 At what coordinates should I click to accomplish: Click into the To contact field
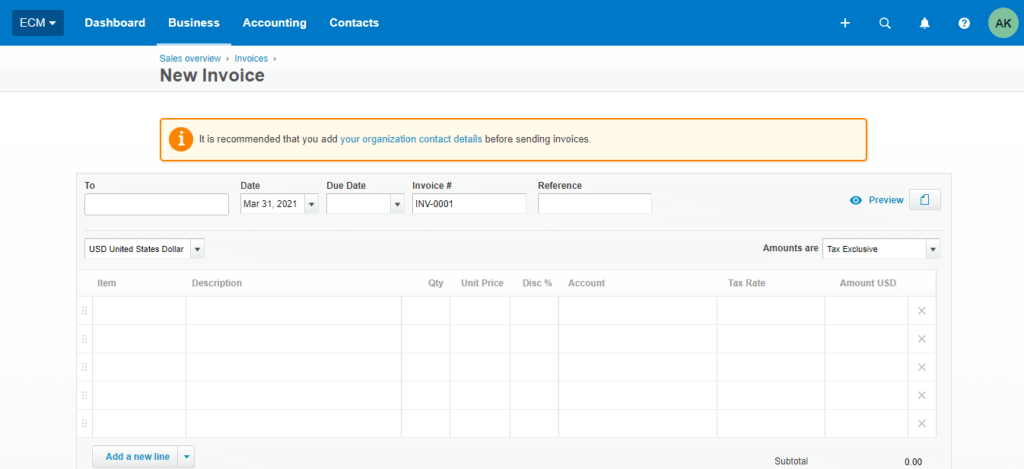[157, 204]
